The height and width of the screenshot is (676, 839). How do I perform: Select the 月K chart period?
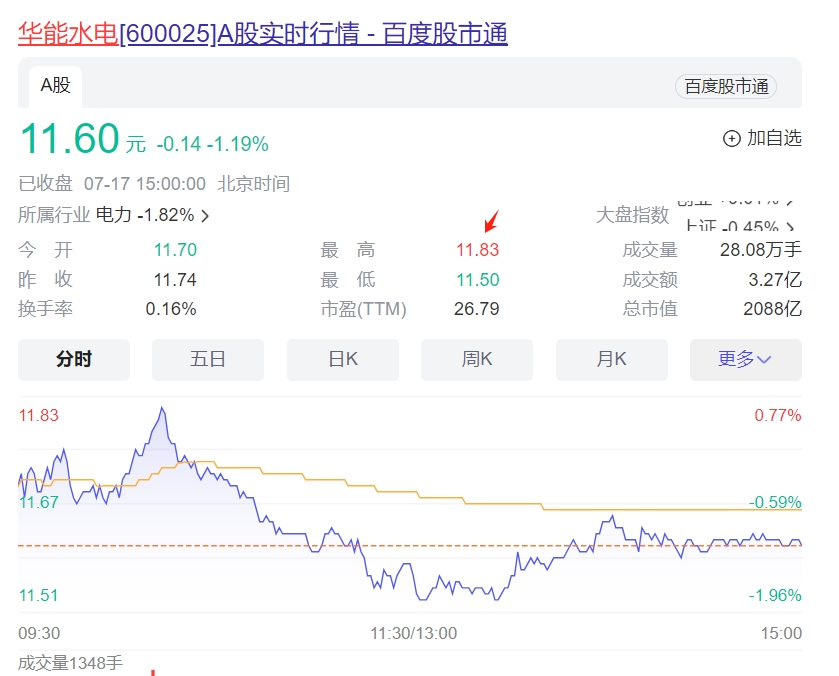coord(611,359)
